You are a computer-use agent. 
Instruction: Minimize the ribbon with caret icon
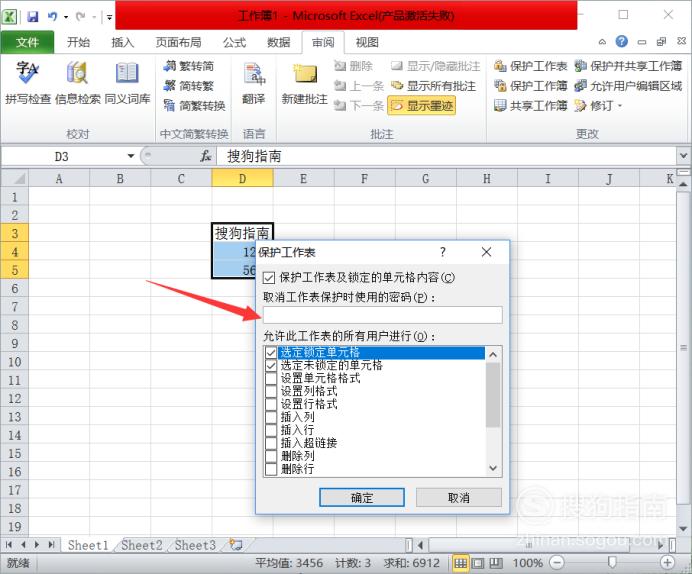602,42
